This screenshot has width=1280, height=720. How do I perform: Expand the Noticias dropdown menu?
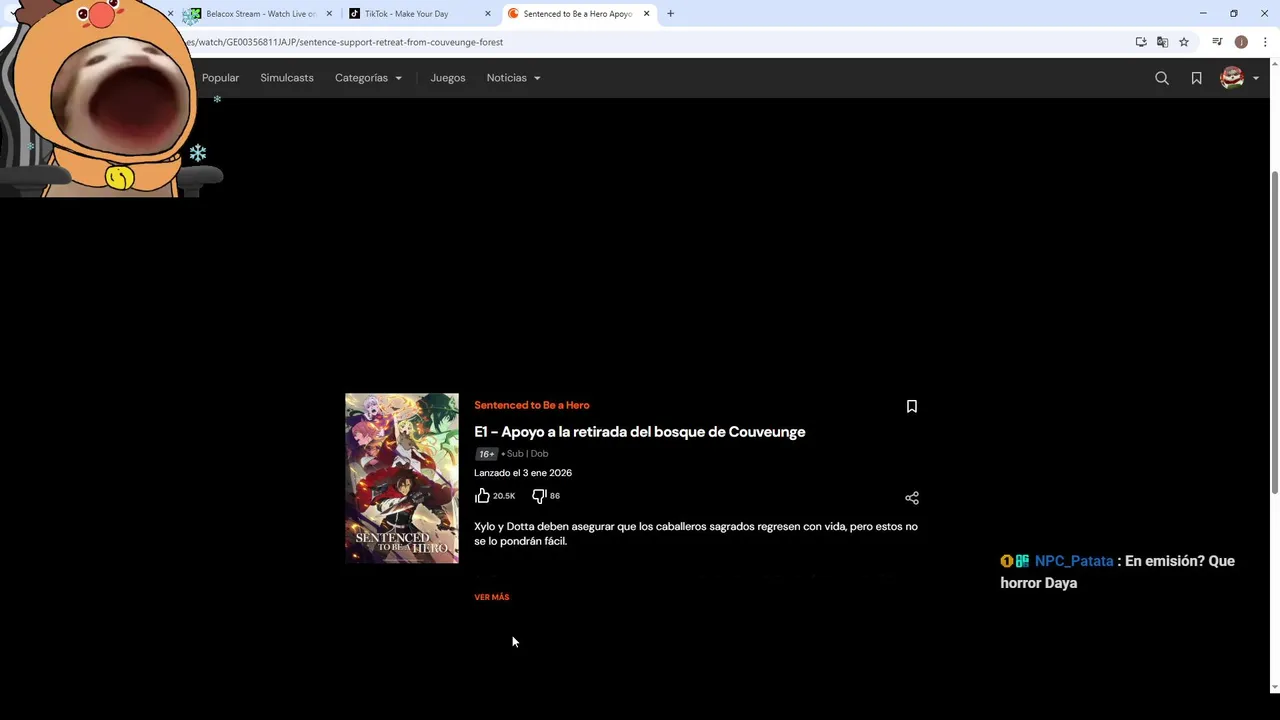click(513, 78)
